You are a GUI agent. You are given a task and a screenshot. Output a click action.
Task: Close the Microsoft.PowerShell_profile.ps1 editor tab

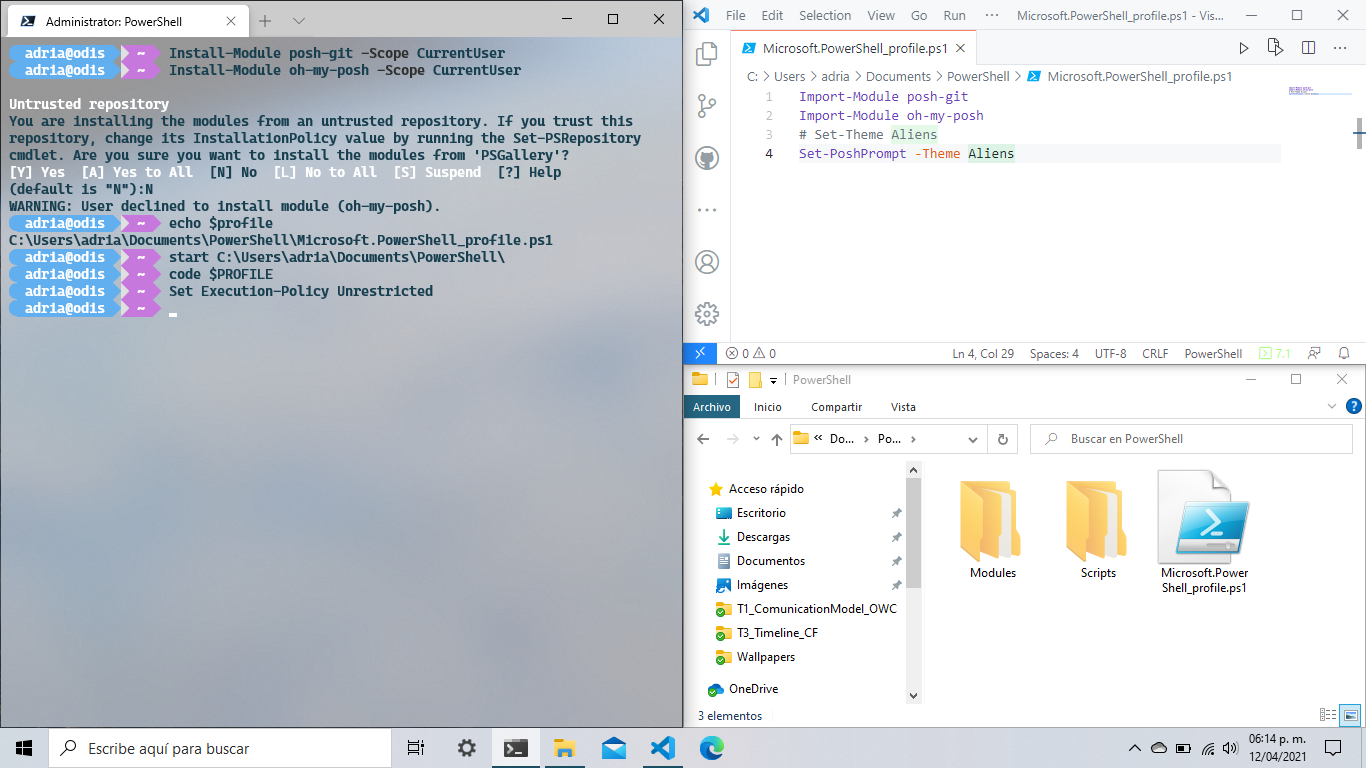(x=959, y=48)
